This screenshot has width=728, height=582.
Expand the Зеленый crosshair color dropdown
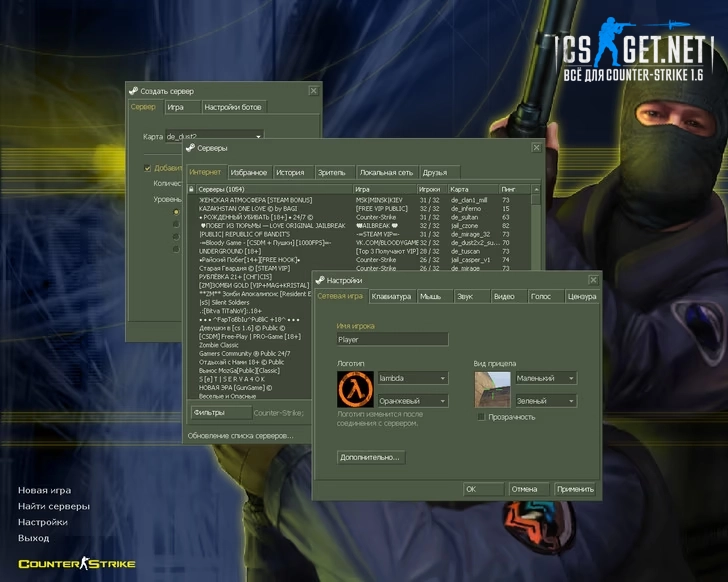coord(545,401)
